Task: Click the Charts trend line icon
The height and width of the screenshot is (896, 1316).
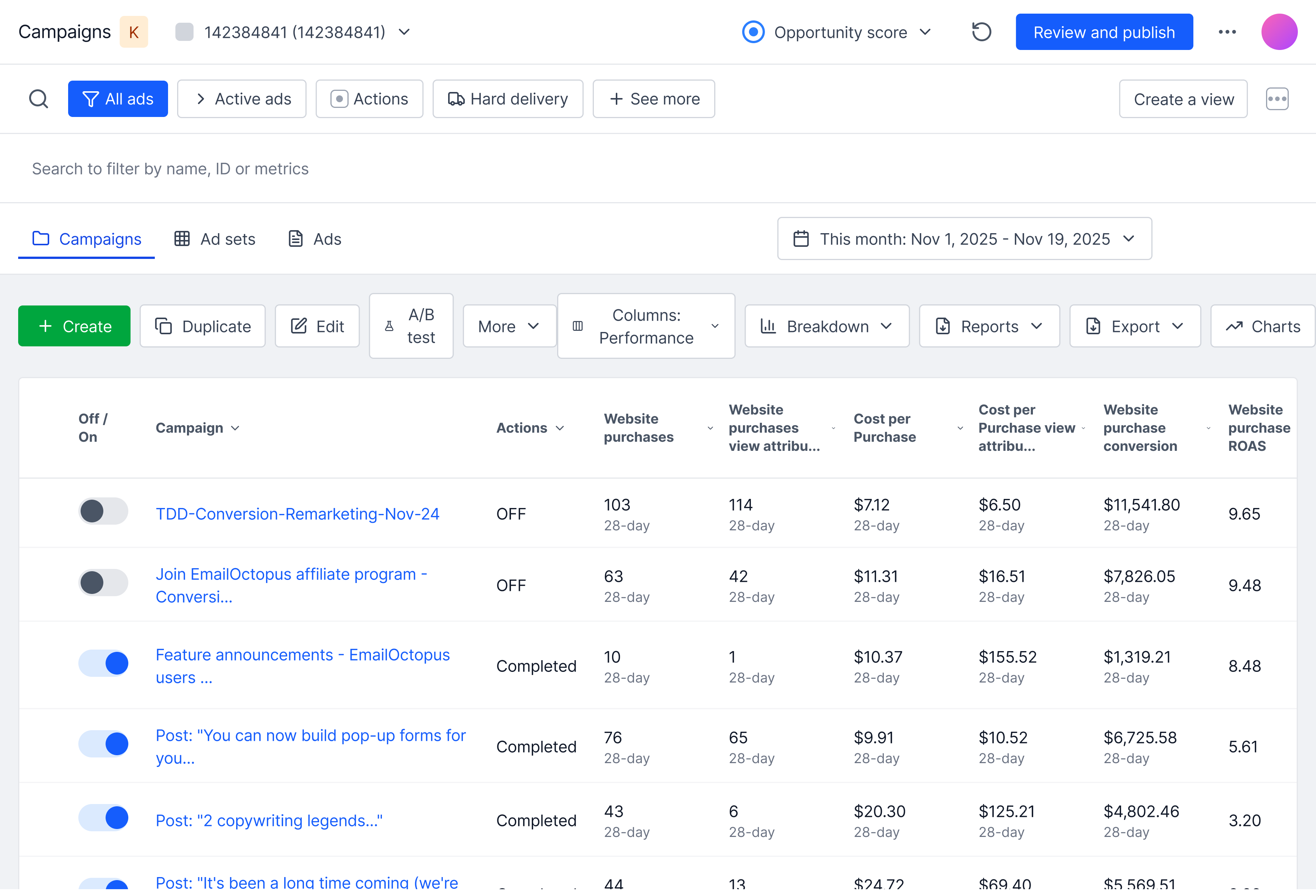Action: click(1234, 326)
